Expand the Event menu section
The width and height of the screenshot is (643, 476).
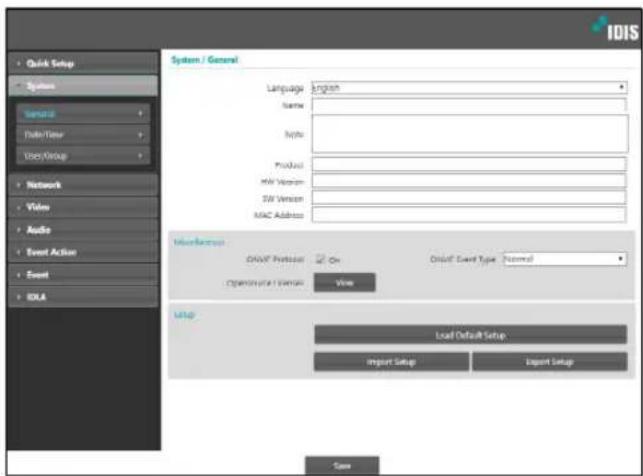click(83, 275)
